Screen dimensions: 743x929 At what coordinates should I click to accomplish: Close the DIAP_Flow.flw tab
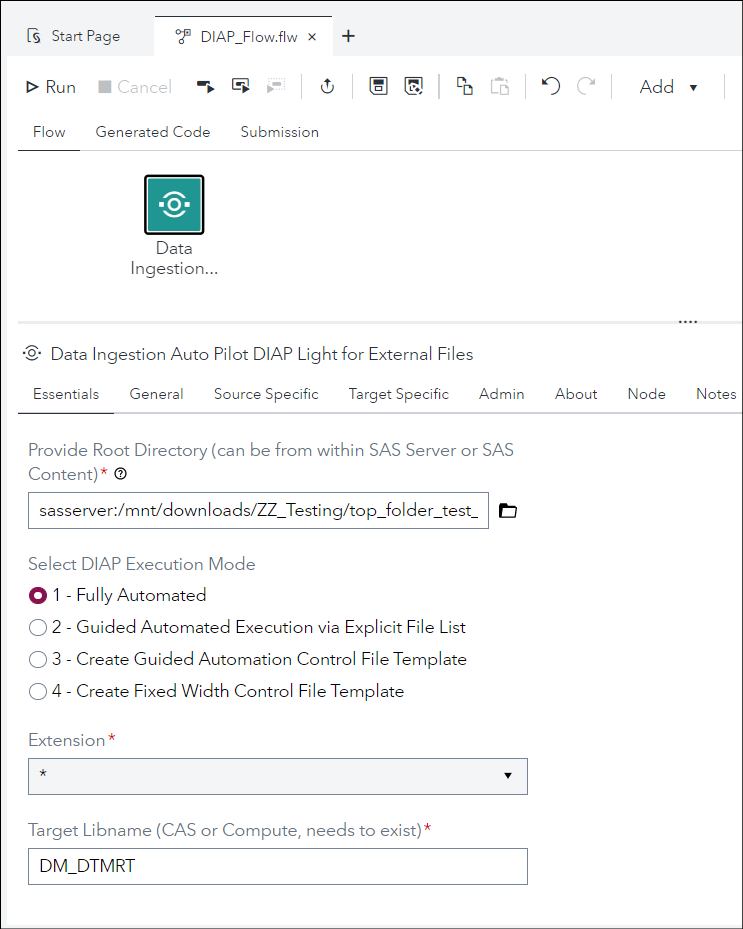coord(312,37)
